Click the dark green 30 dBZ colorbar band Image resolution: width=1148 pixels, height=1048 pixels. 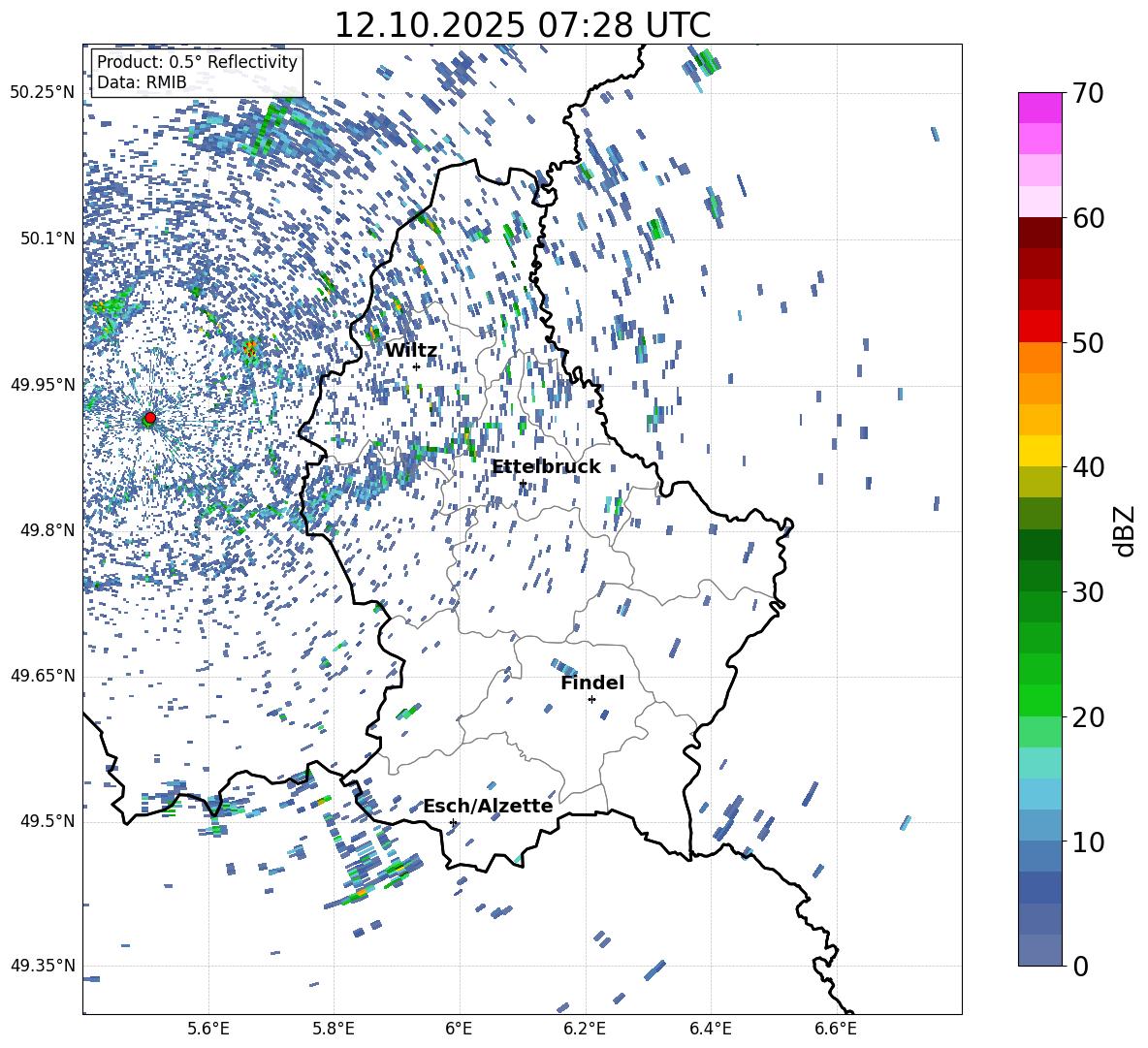1039,575
